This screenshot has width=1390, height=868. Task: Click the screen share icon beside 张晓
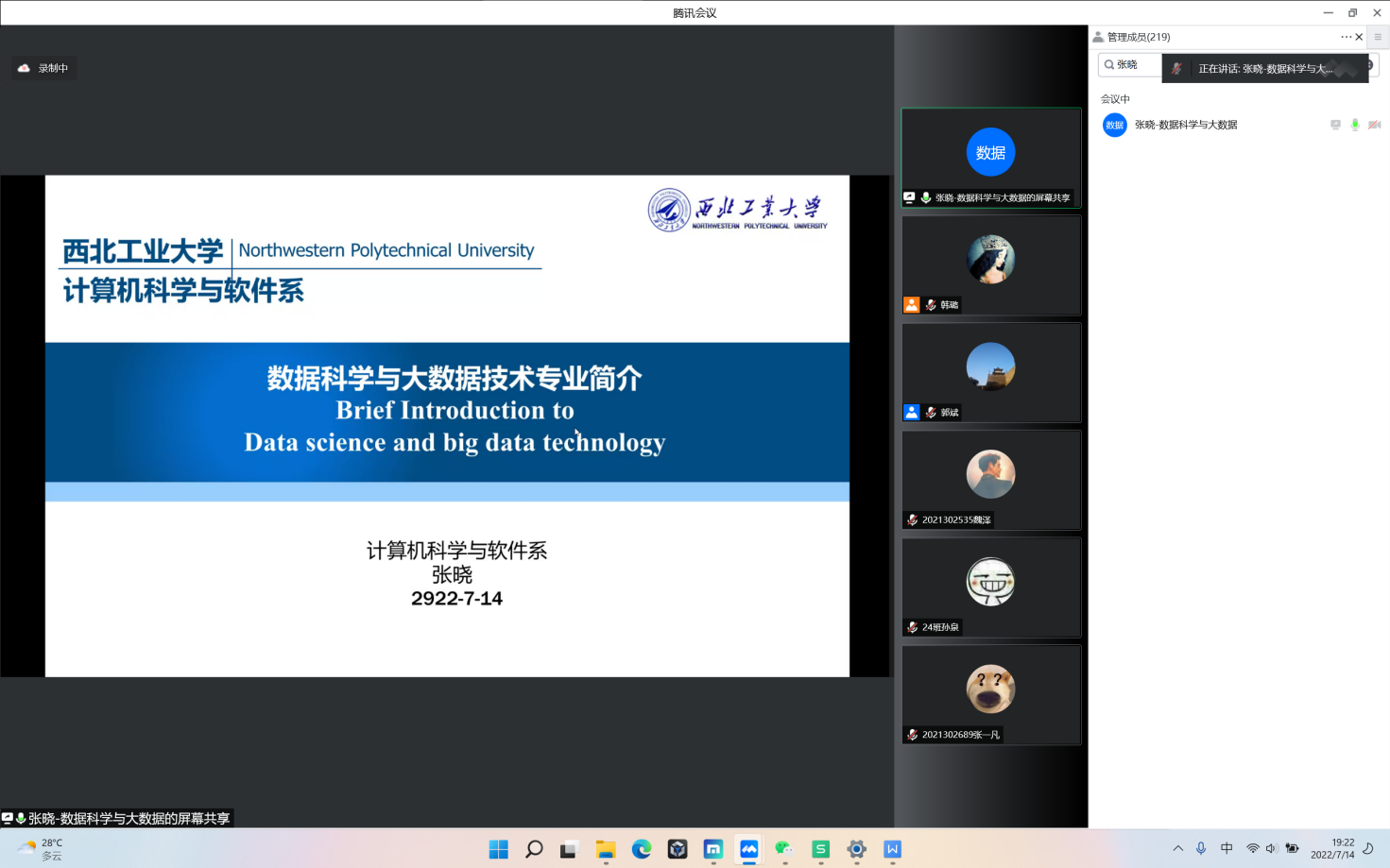coord(1335,125)
